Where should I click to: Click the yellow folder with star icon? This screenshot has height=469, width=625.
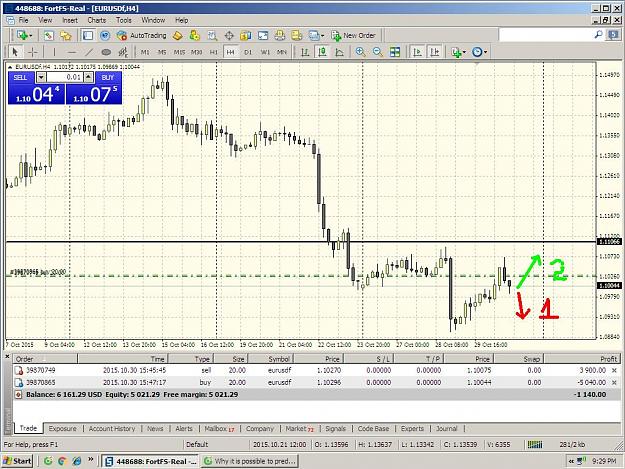(65, 35)
